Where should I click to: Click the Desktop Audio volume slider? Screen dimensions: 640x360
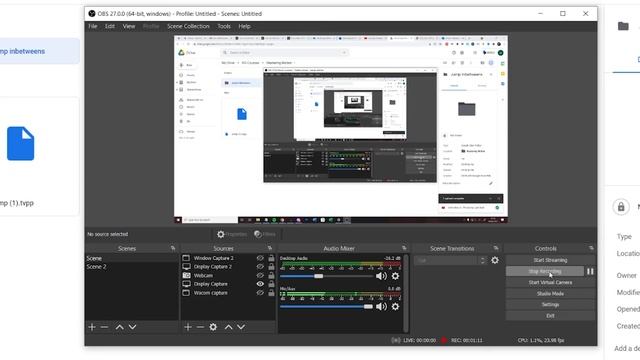point(326,276)
